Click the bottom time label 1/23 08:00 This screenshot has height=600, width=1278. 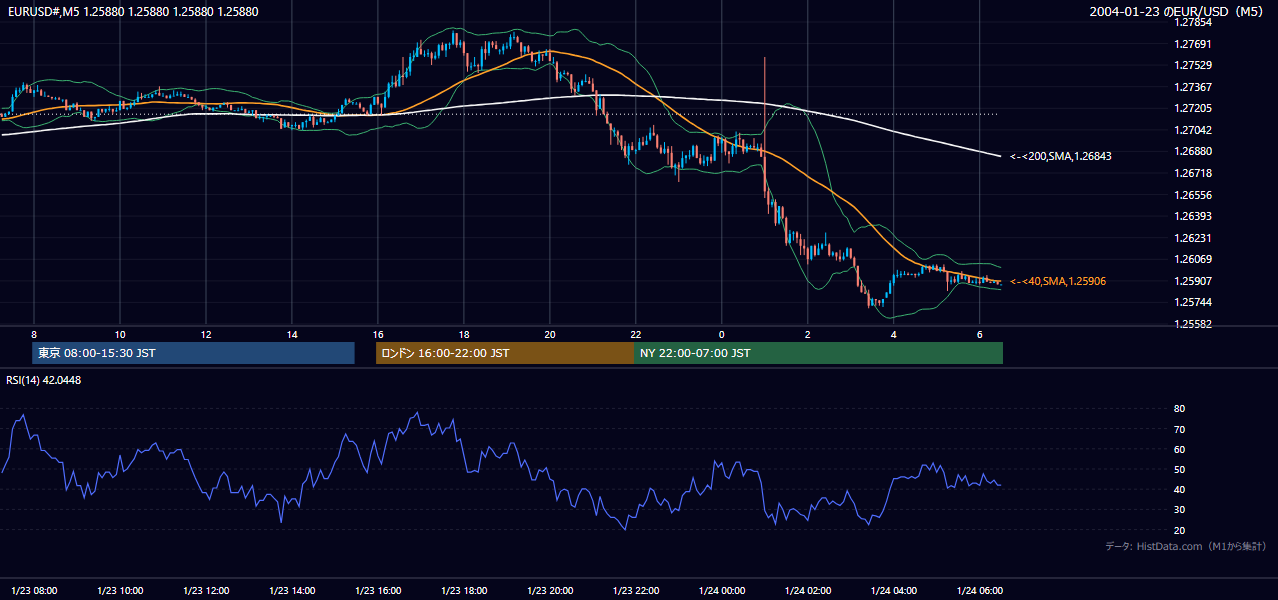[x=34, y=590]
